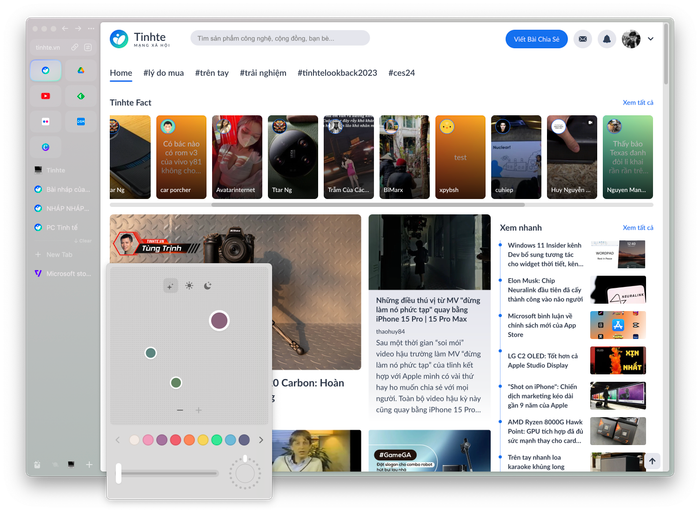This screenshot has height=518, width=700.
Task: Open the Windows 11 Insider news link
Action: 545,255
